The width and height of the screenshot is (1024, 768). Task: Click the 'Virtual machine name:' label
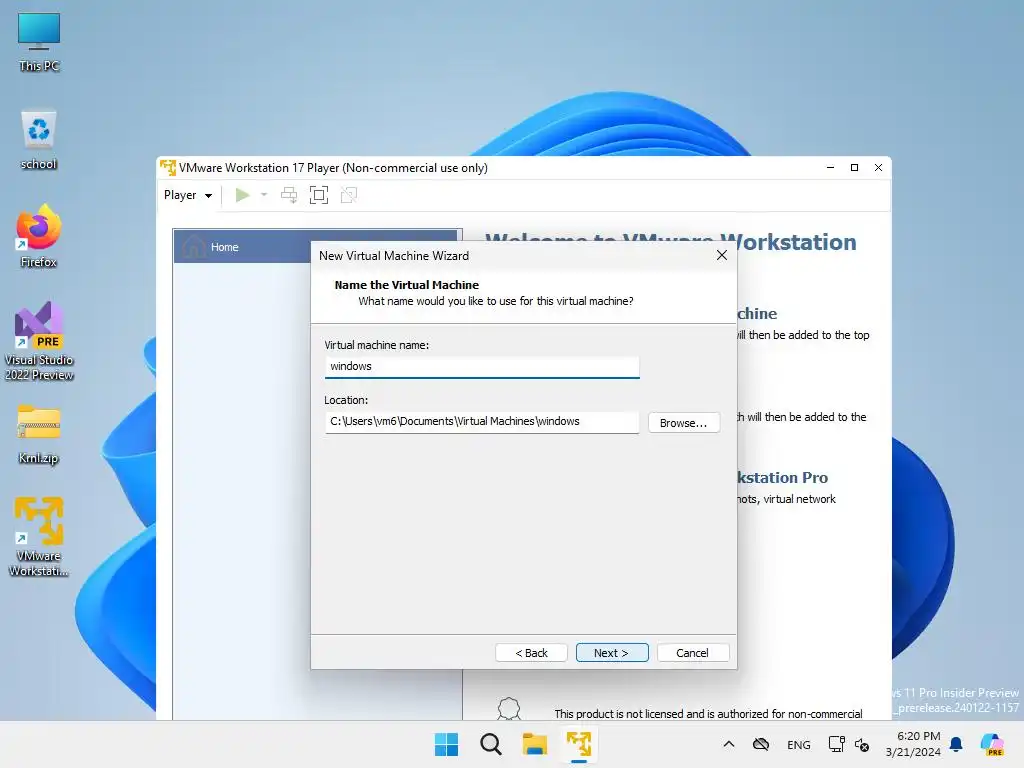377,345
